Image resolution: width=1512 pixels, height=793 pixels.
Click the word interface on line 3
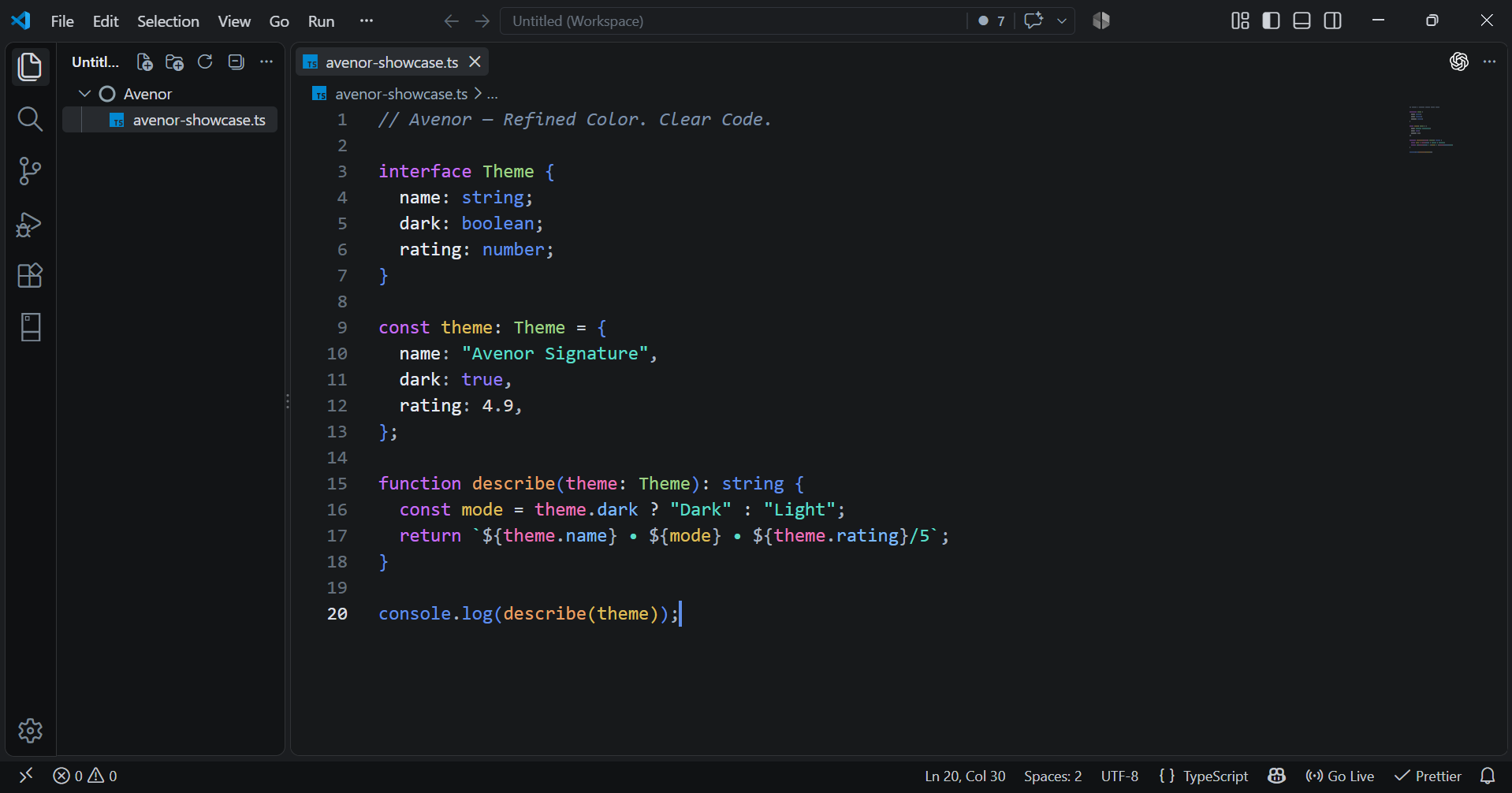pyautogui.click(x=425, y=172)
